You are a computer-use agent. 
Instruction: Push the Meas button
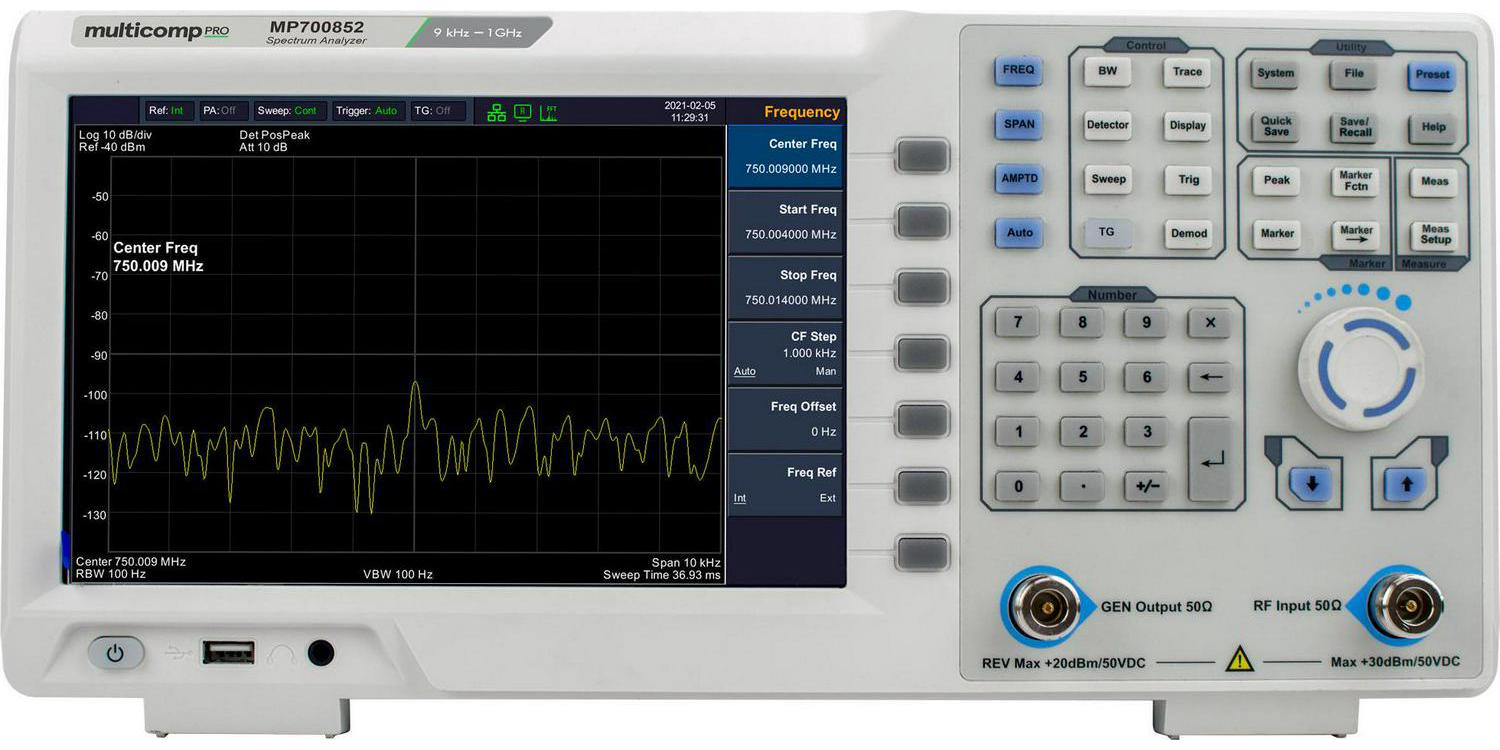click(1434, 182)
